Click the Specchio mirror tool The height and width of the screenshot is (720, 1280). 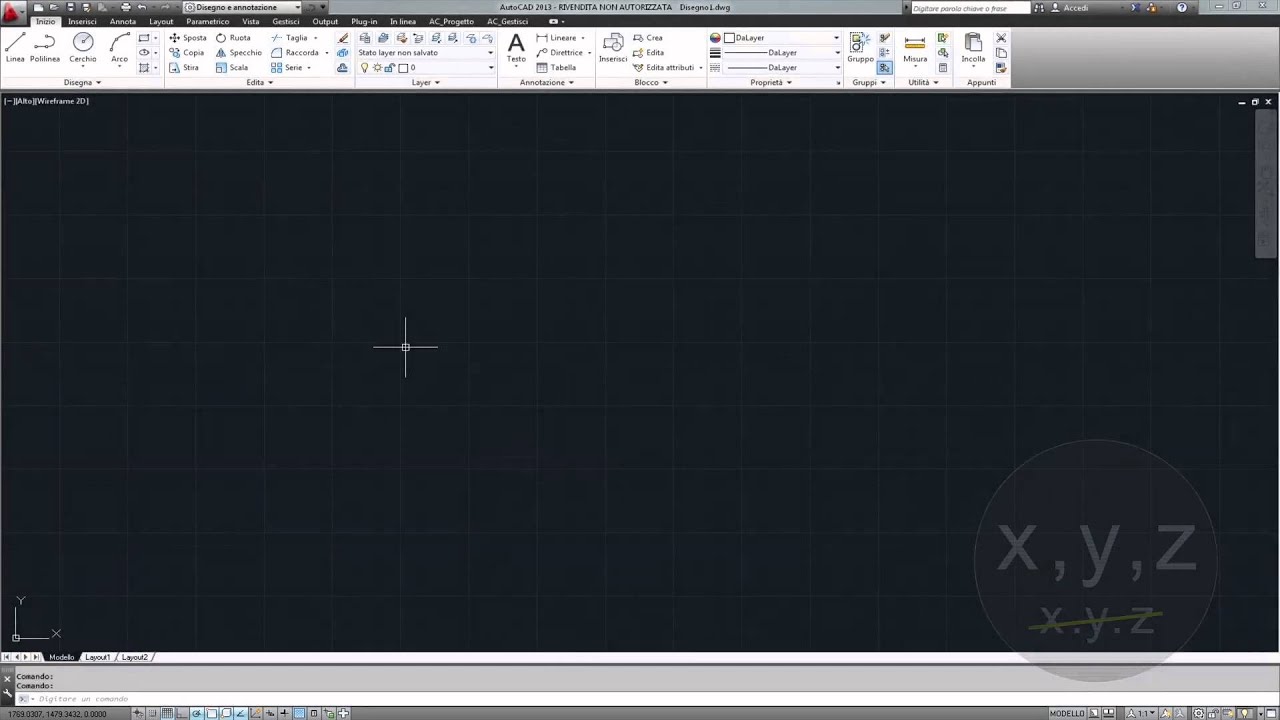coord(240,53)
